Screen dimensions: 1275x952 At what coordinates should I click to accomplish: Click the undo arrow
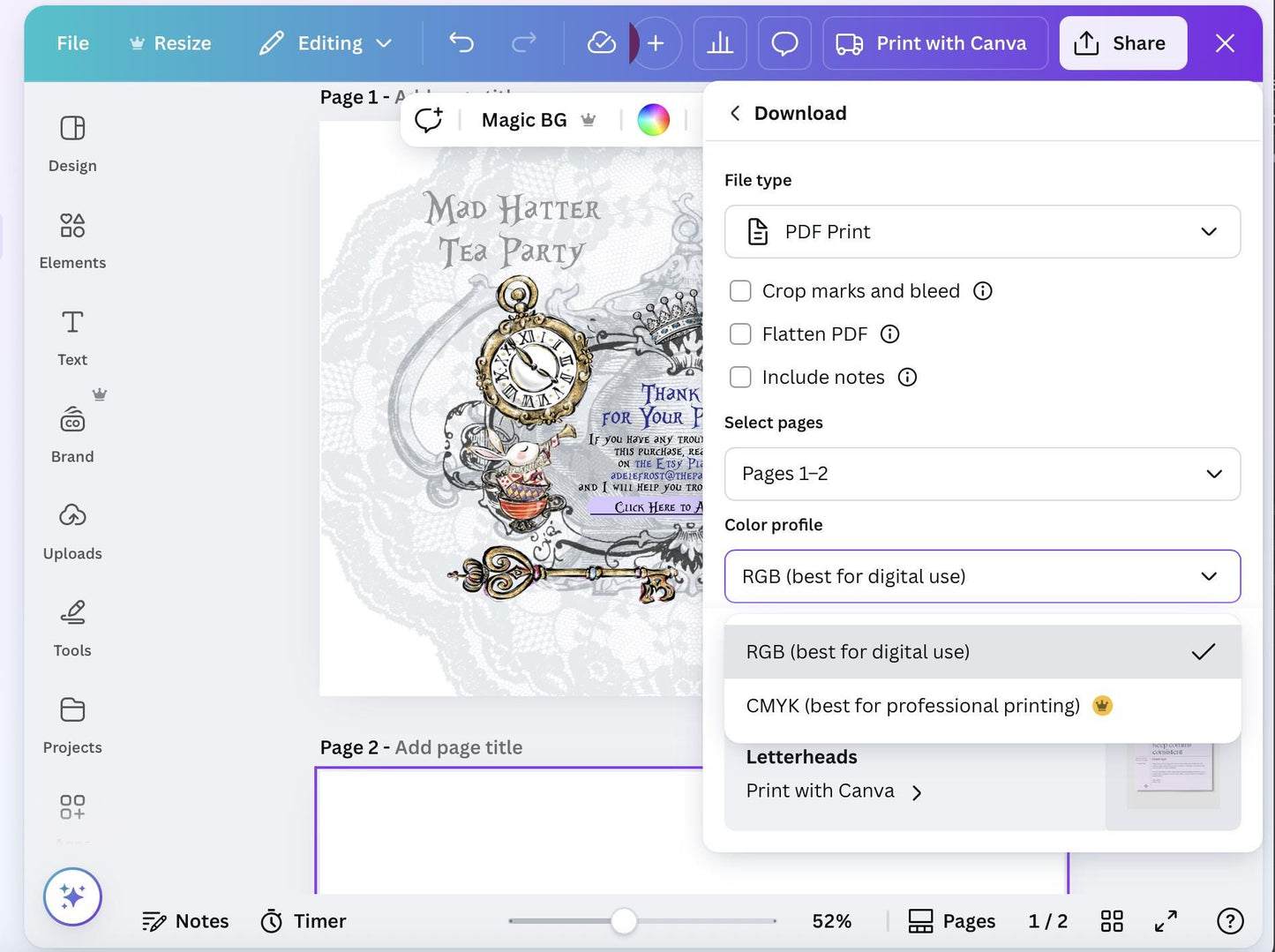tap(461, 42)
